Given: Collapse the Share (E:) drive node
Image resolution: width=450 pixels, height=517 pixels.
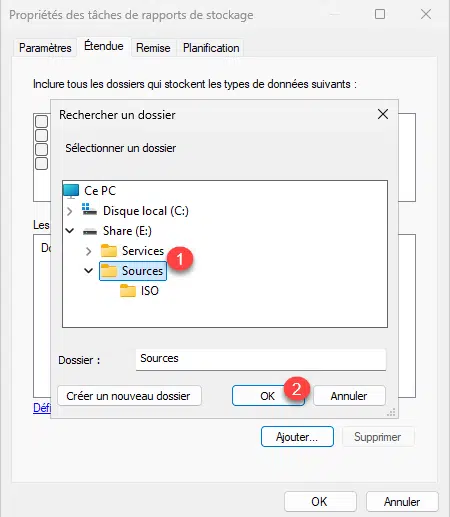Looking at the screenshot, I should point(70,231).
